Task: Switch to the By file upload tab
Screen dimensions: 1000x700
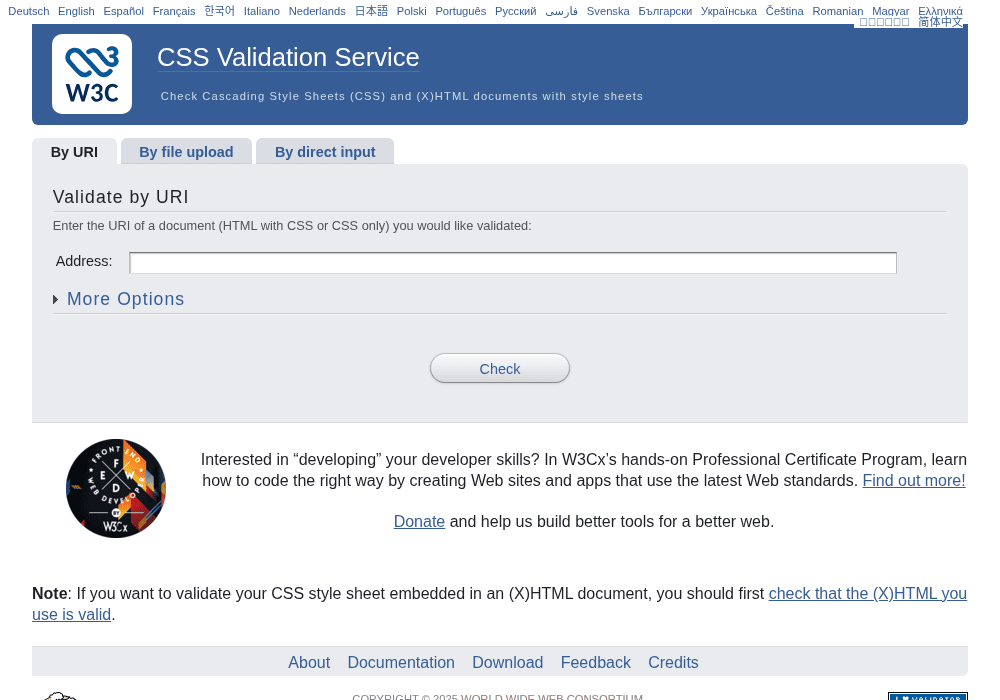Action: tap(186, 152)
